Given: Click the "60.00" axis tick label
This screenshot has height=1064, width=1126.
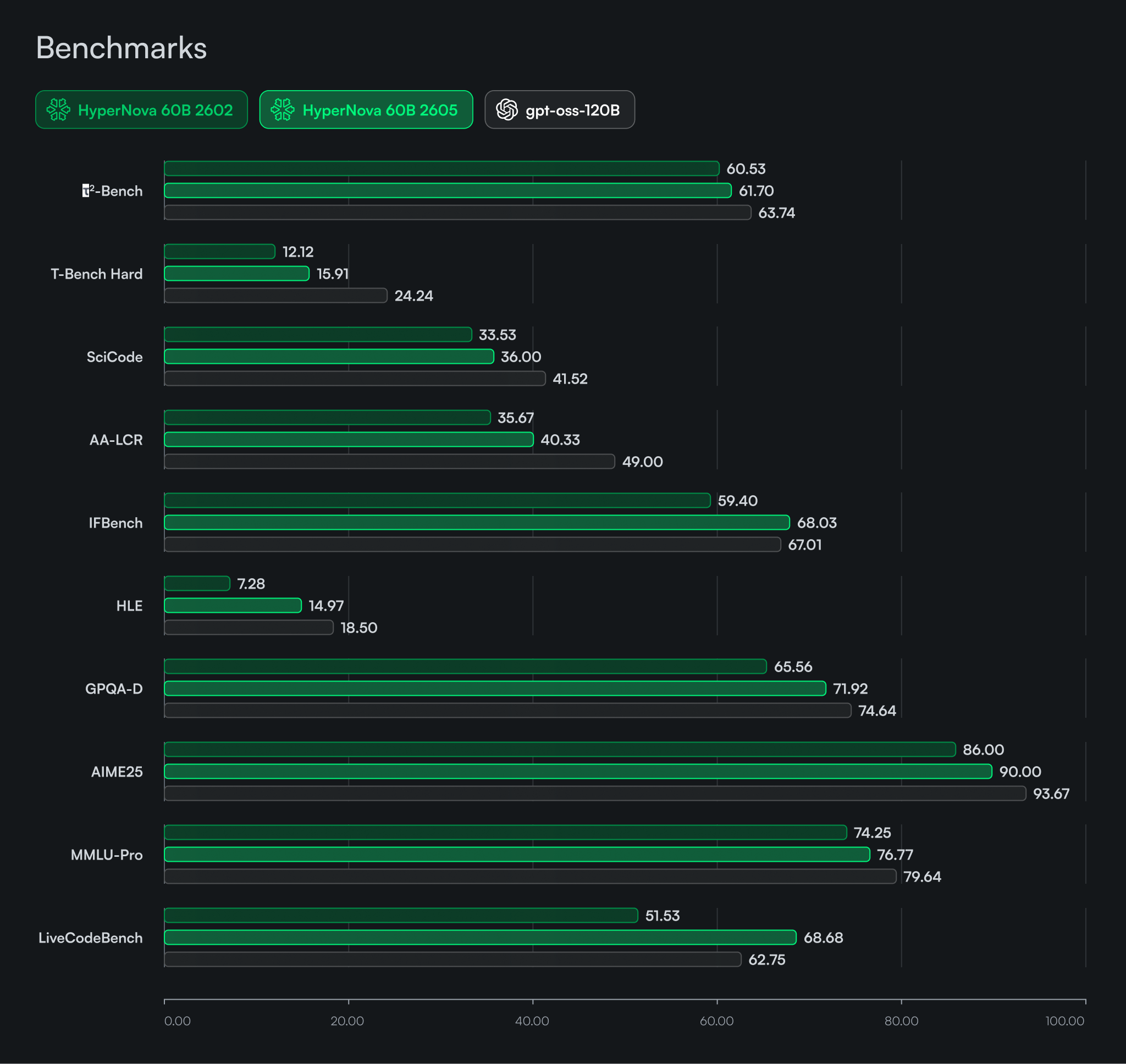Looking at the screenshot, I should click(x=716, y=1021).
